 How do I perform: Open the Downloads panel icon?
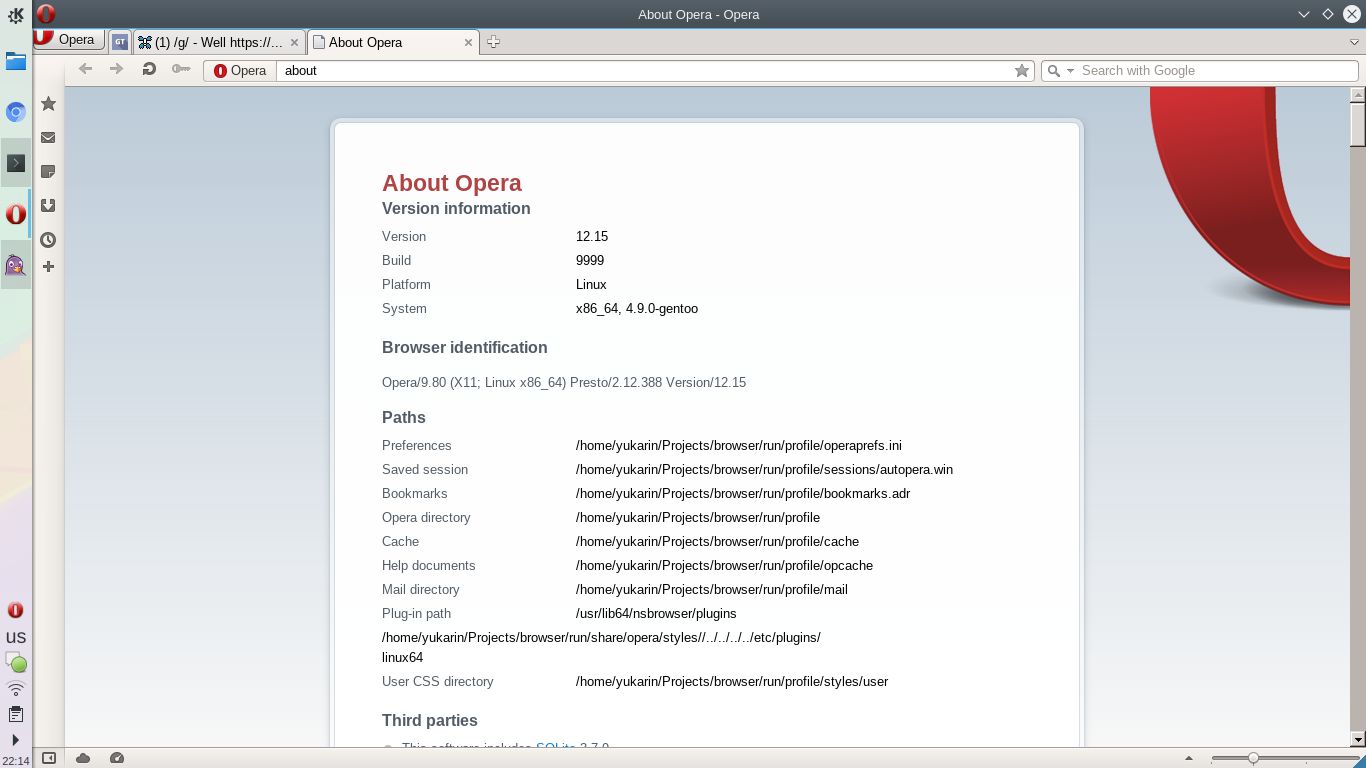coord(48,206)
